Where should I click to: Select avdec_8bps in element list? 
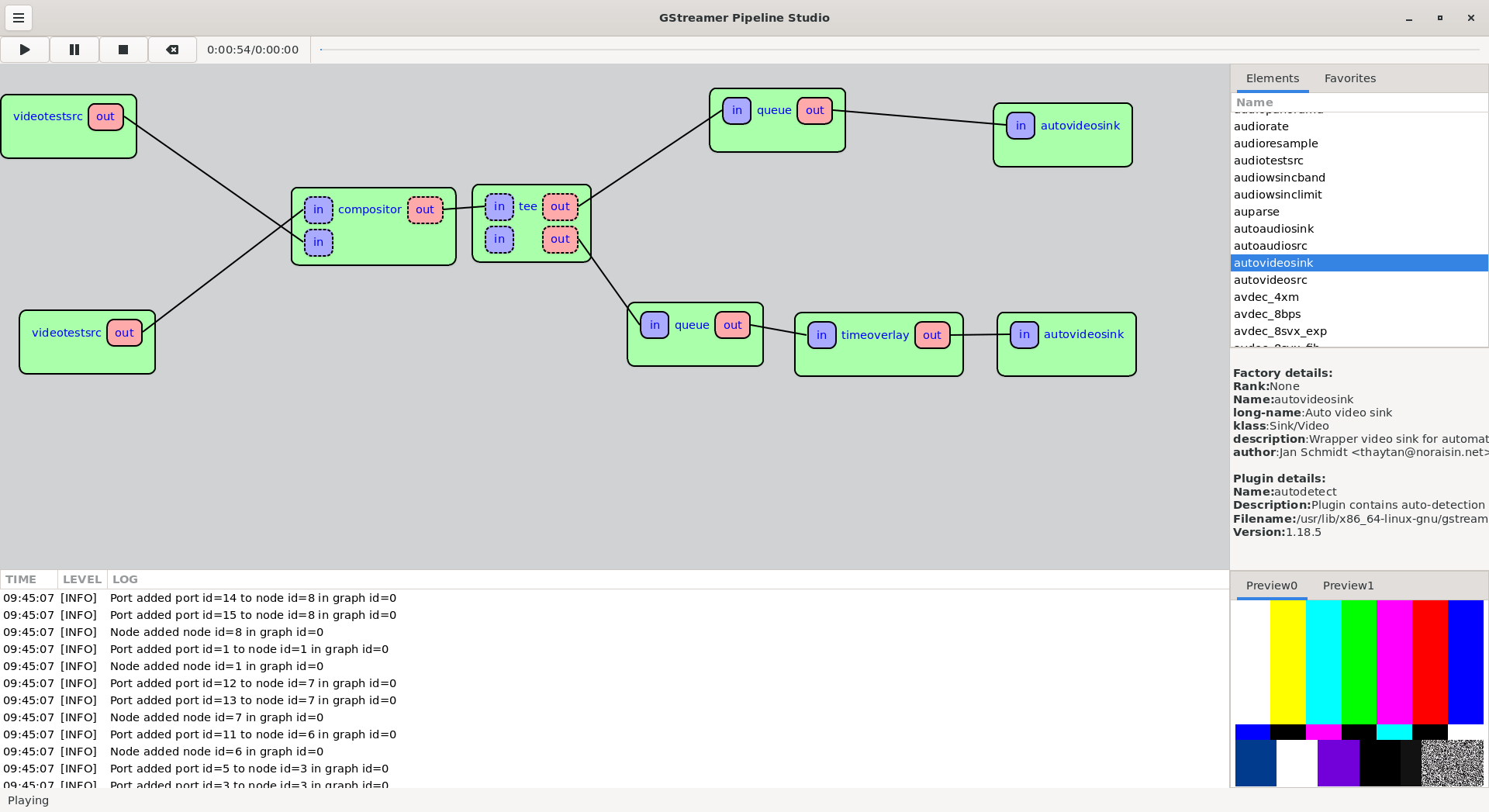point(1359,314)
